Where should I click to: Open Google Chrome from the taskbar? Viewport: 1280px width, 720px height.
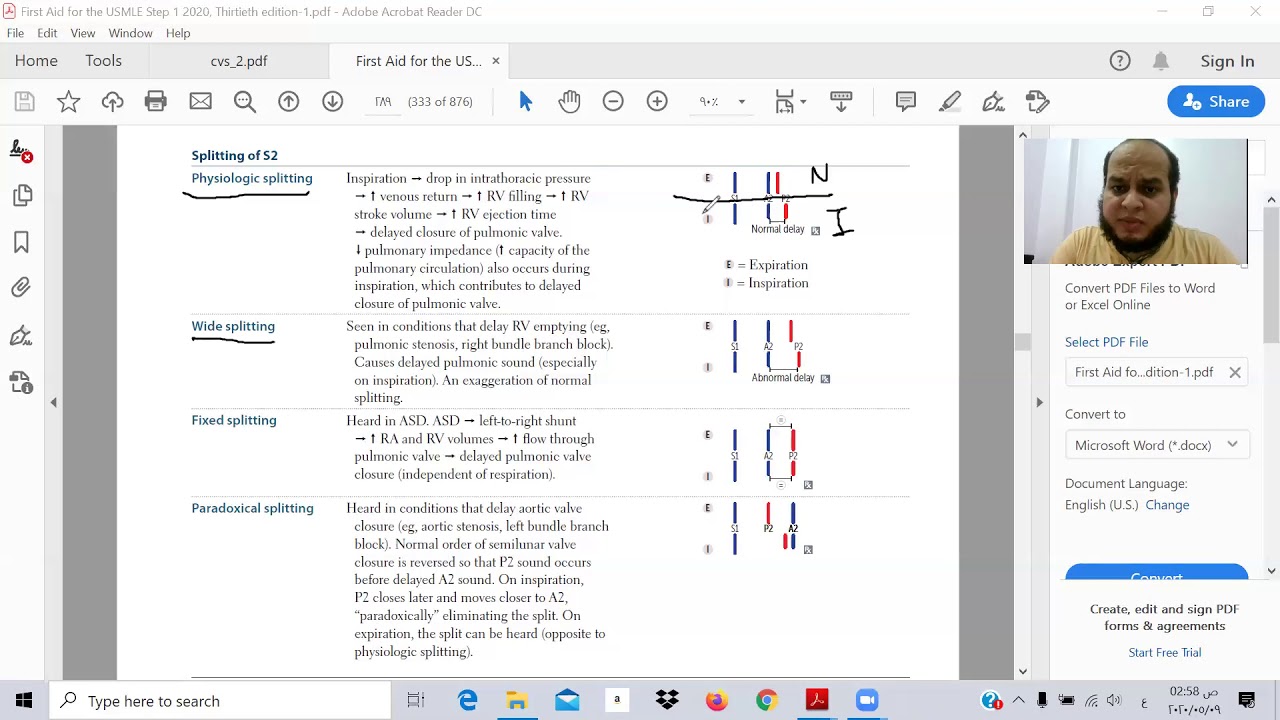click(x=766, y=701)
